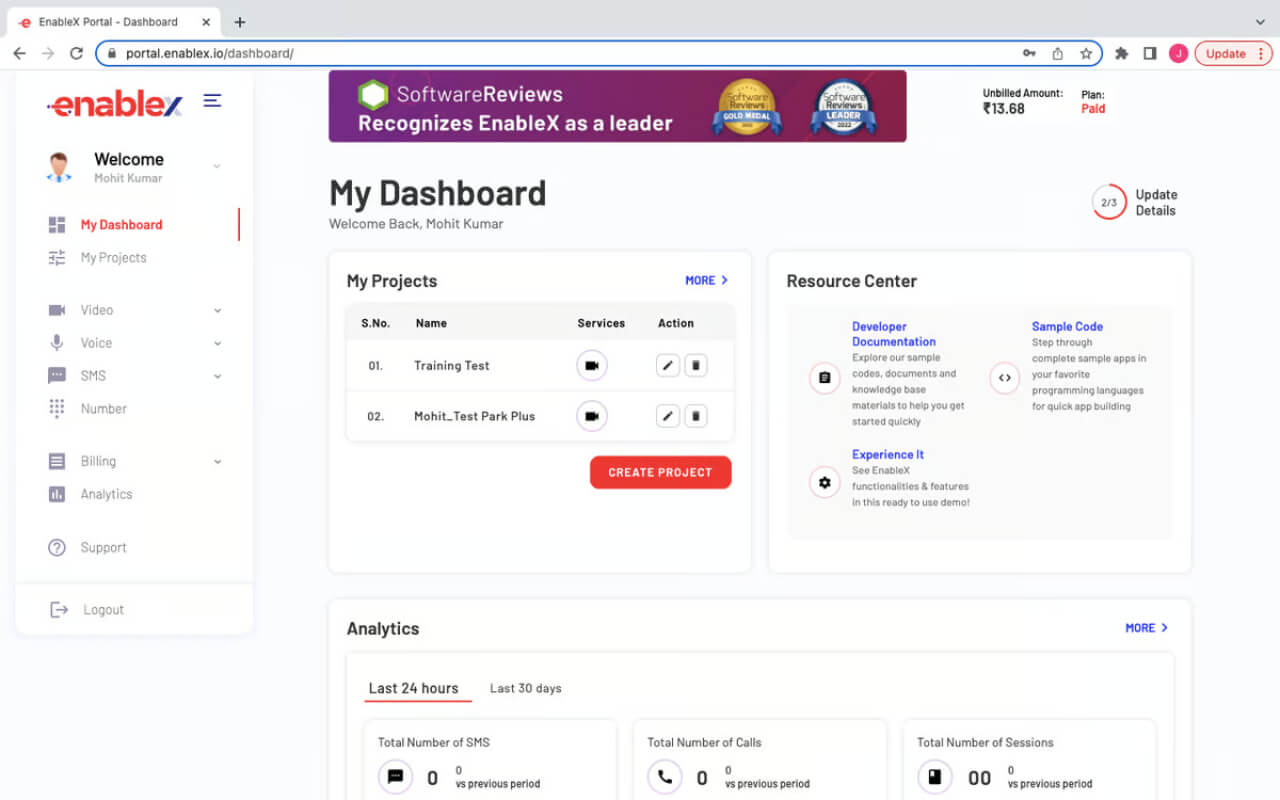The image size is (1280, 800).
Task: Open the browser tab list chevron
Action: (x=1260, y=22)
